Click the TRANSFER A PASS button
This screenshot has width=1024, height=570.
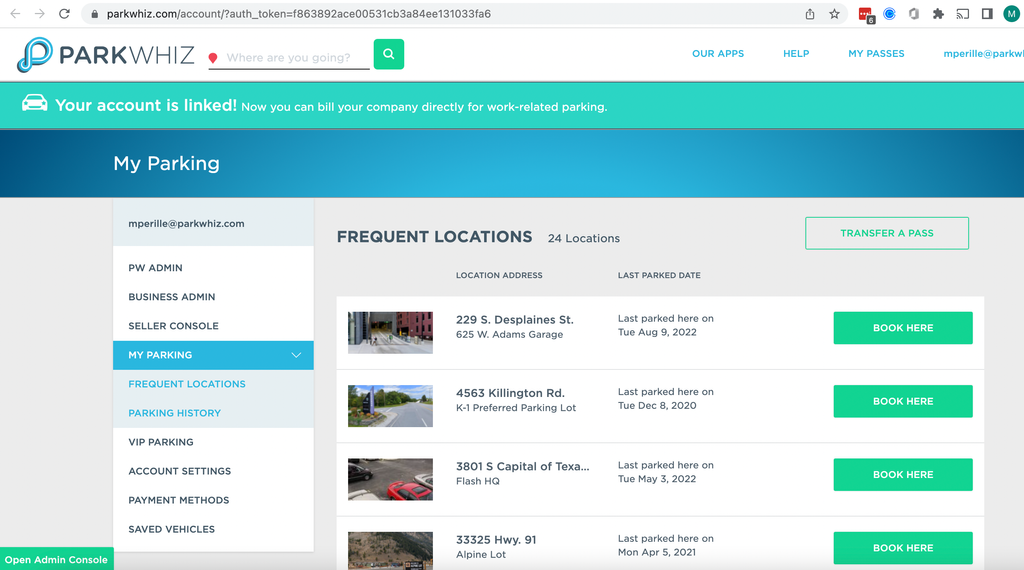point(887,233)
